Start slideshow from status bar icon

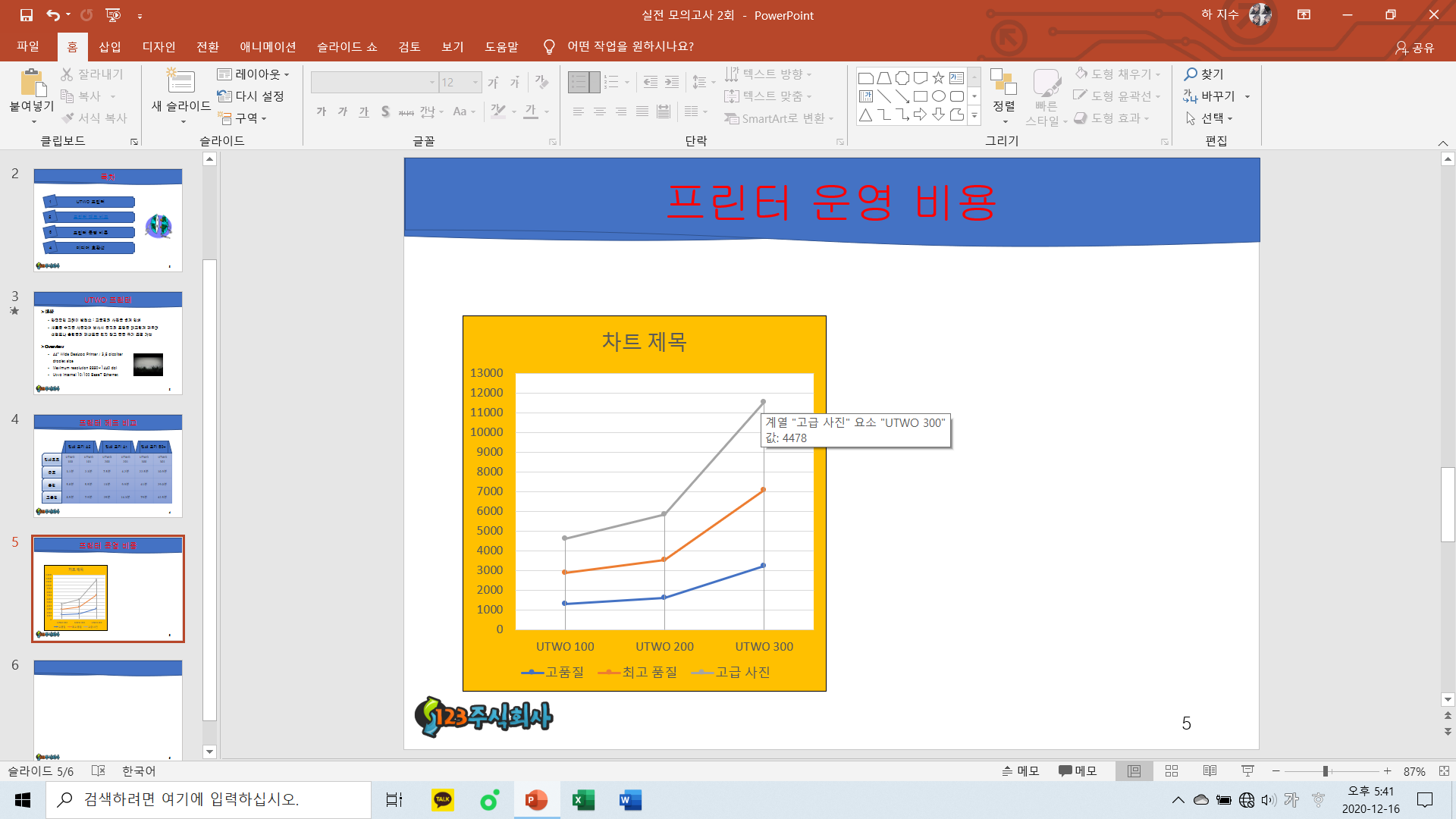click(1247, 770)
